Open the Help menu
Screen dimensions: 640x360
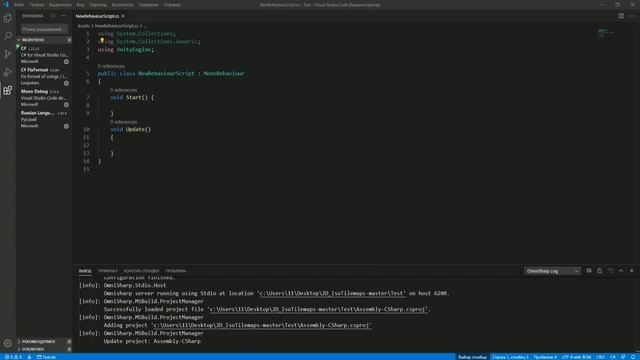(172, 5)
